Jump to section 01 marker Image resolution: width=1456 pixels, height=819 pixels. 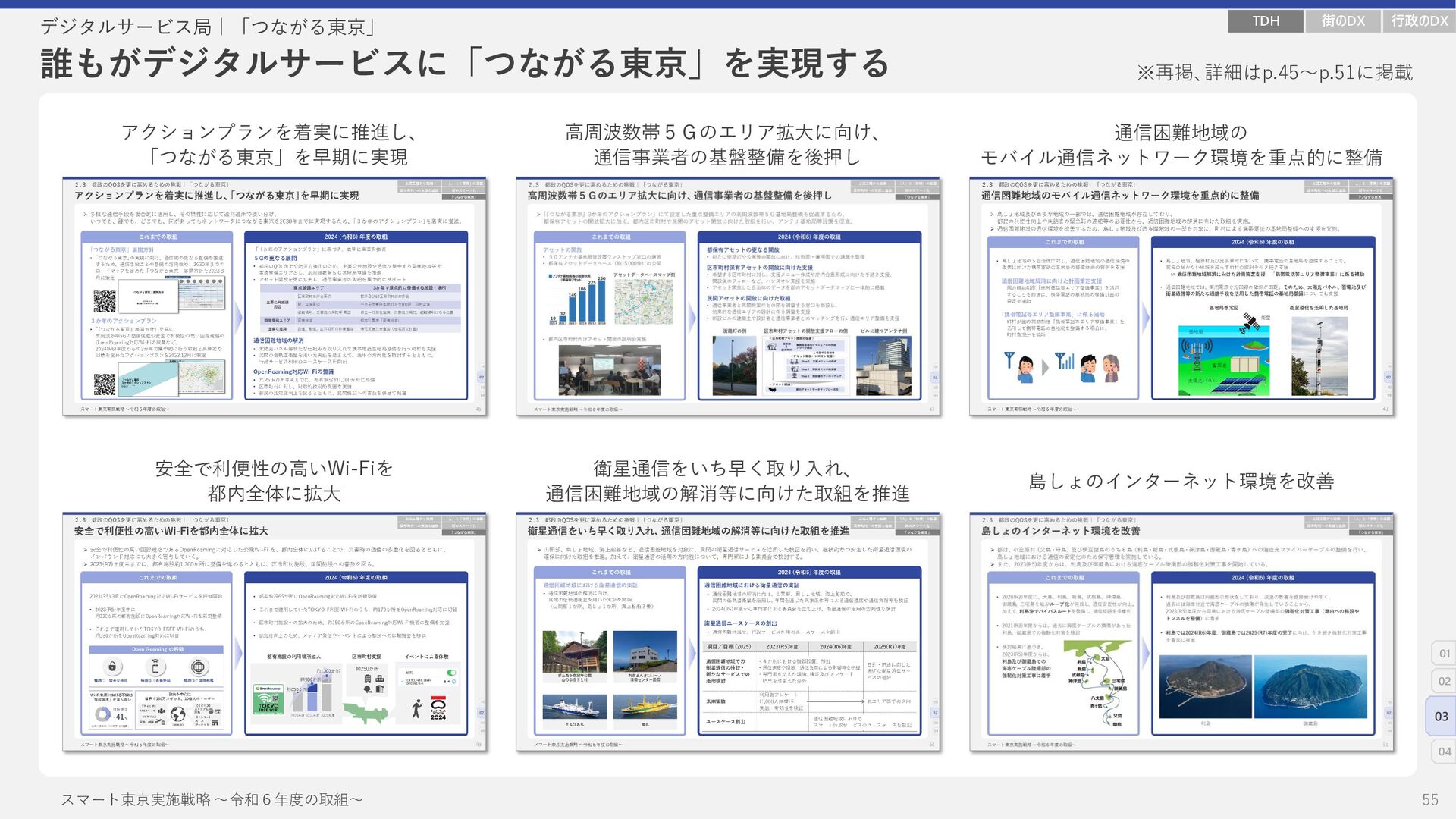[1444, 653]
